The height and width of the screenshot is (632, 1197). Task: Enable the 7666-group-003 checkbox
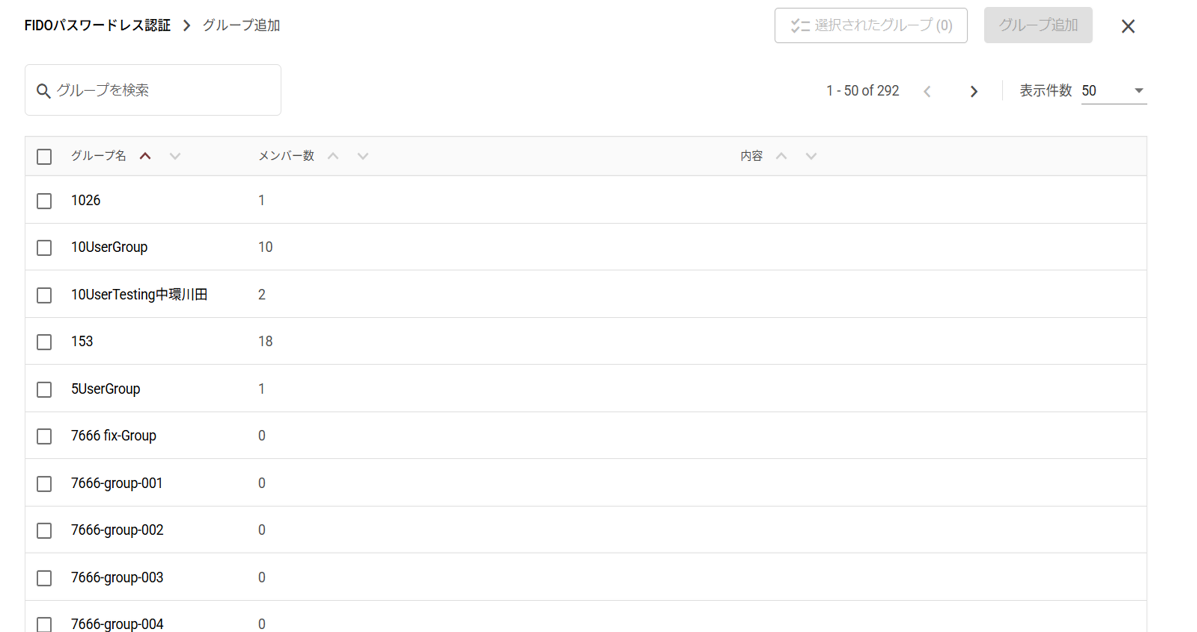44,578
